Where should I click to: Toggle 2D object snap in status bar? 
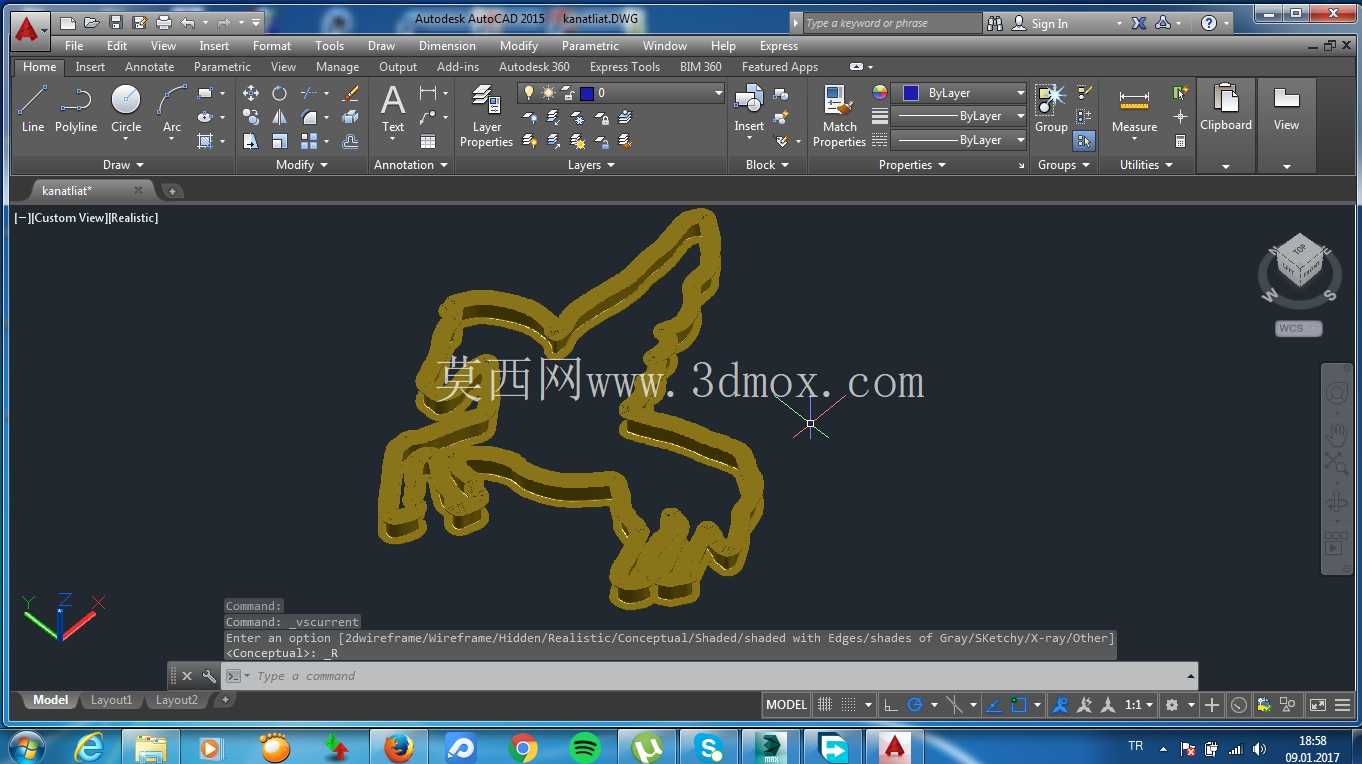click(1018, 705)
